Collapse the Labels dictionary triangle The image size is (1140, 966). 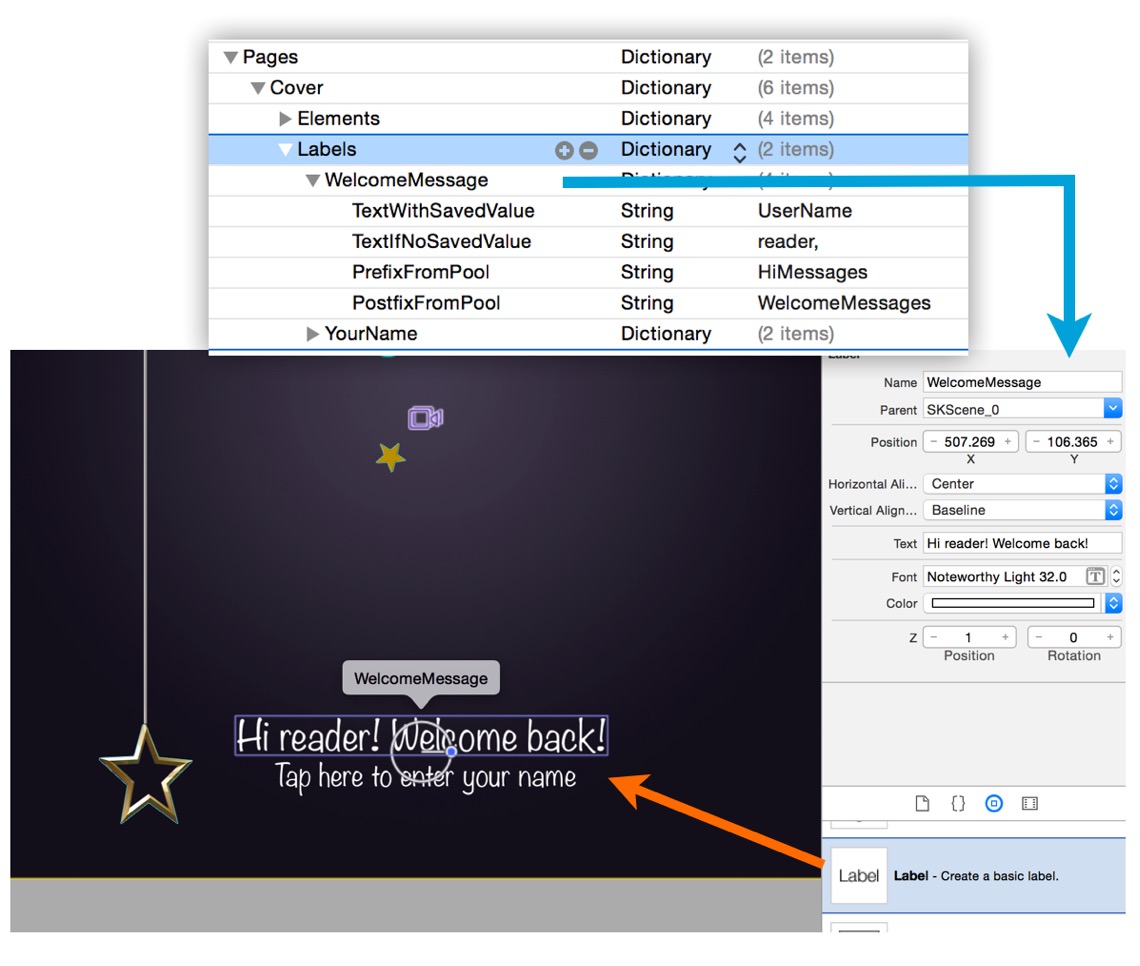(286, 149)
